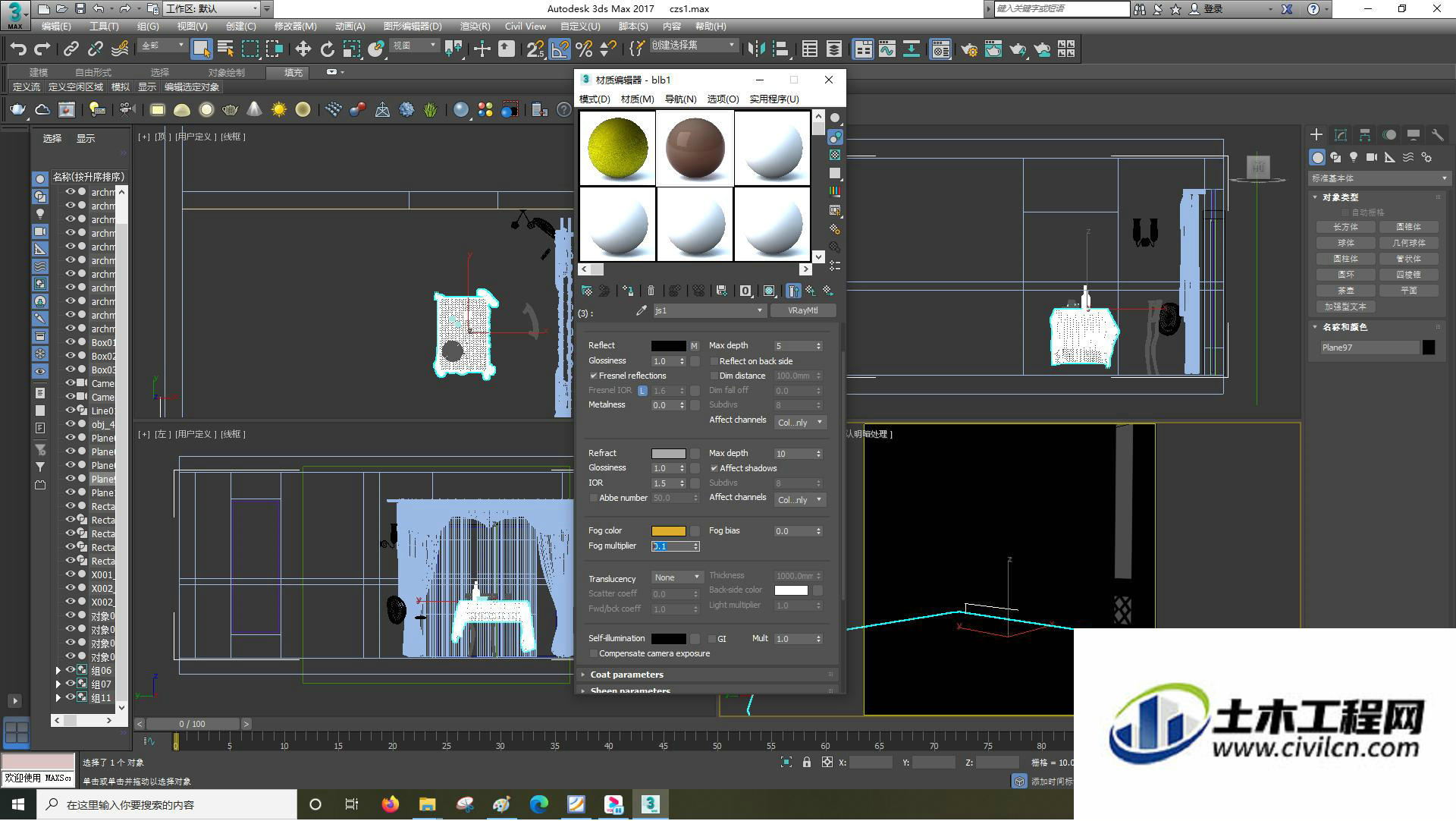Toggle the material editor Background checker icon

click(835, 155)
